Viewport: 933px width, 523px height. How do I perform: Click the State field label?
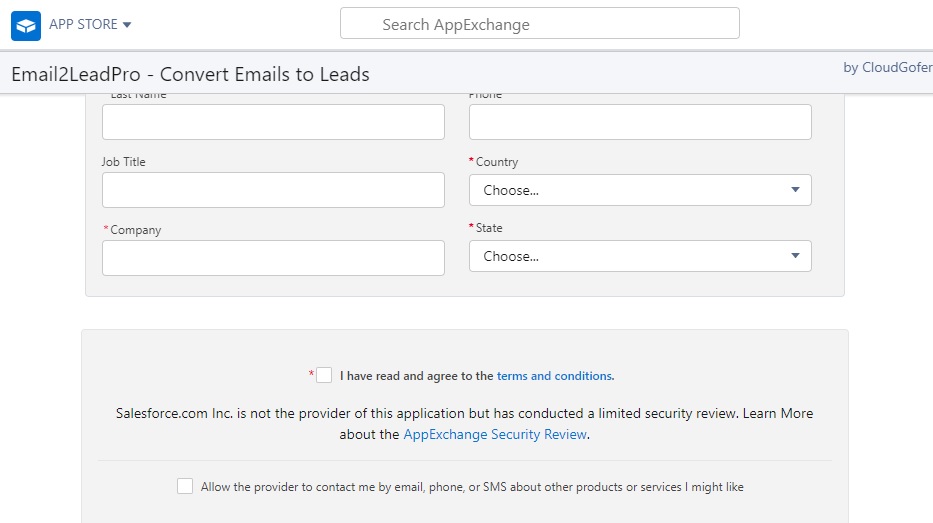pyautogui.click(x=489, y=228)
